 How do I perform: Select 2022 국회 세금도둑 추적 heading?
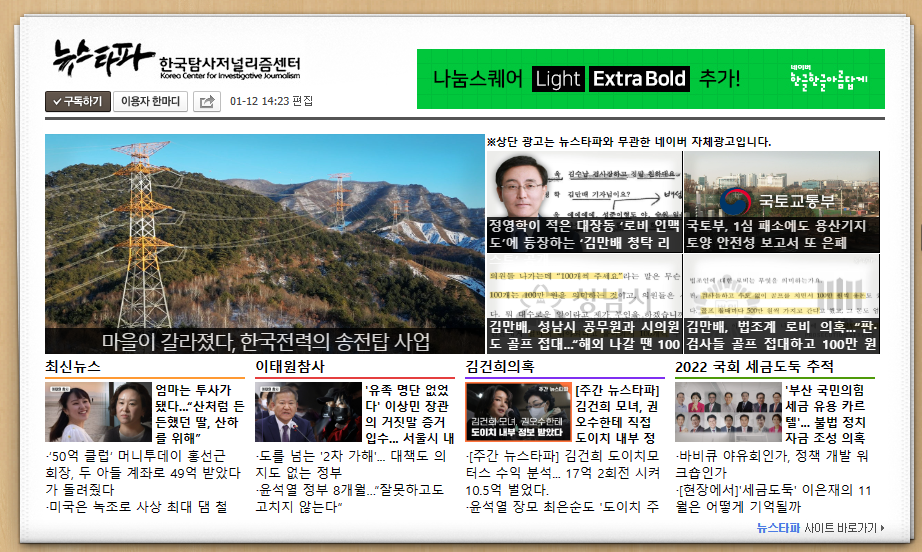[x=754, y=367]
